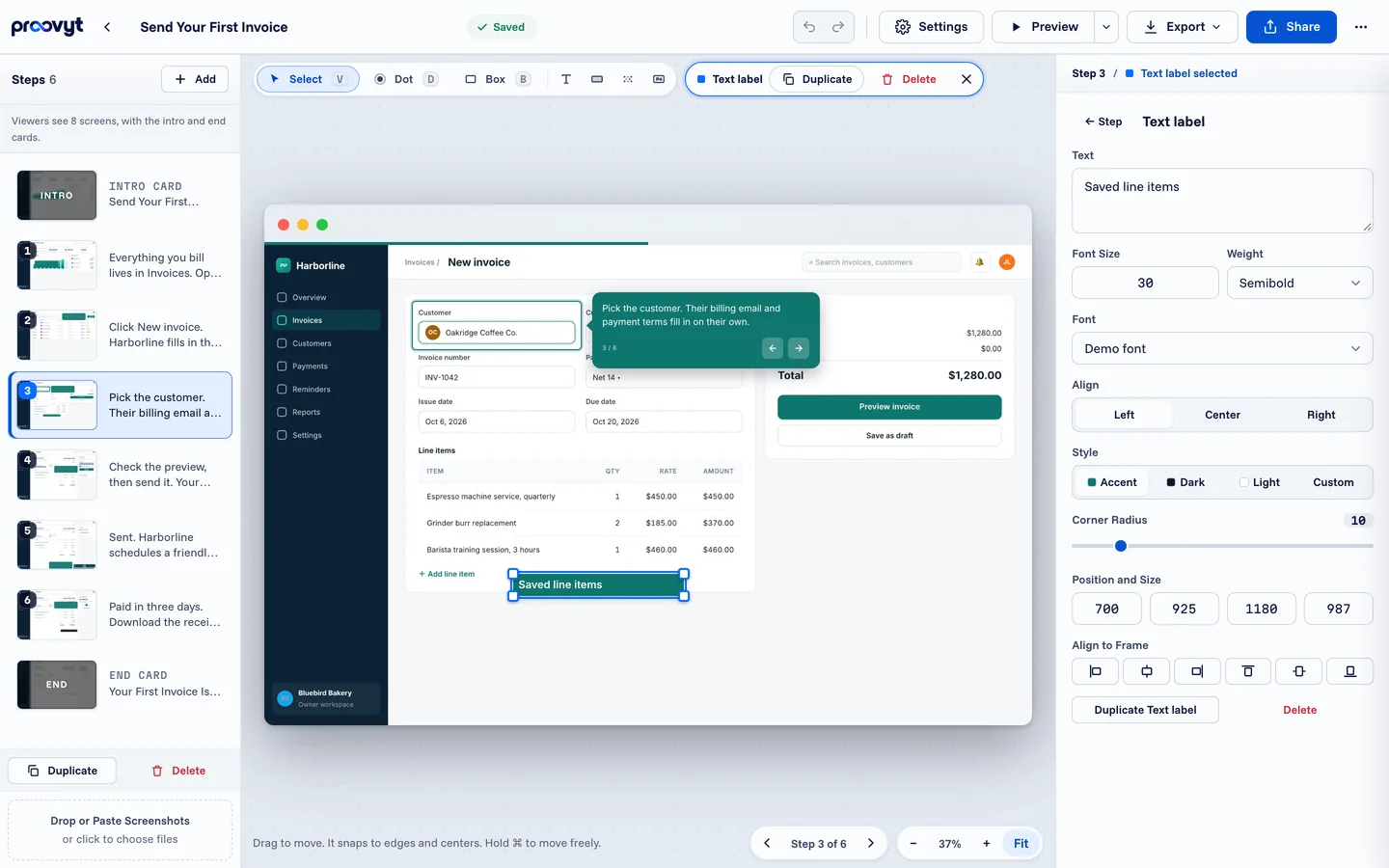The height and width of the screenshot is (868, 1389).
Task: Select the Text (T) annotation tool
Action: (x=566, y=79)
